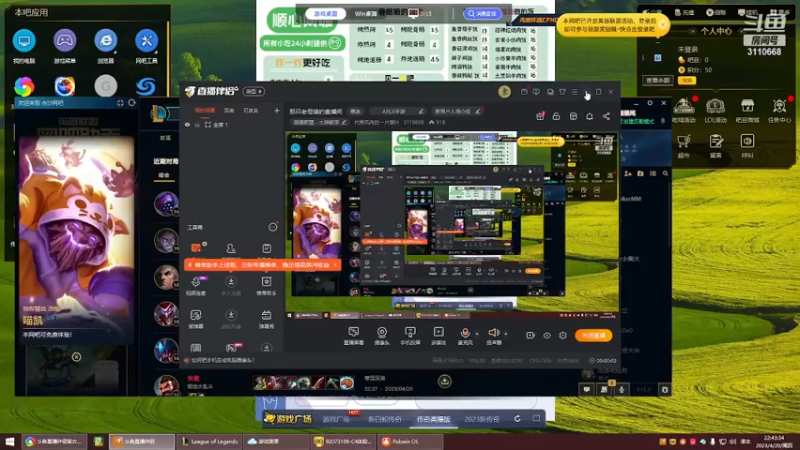Open the round user avatar in title bar
The width and height of the screenshot is (800, 450).
pyautogui.click(x=504, y=92)
